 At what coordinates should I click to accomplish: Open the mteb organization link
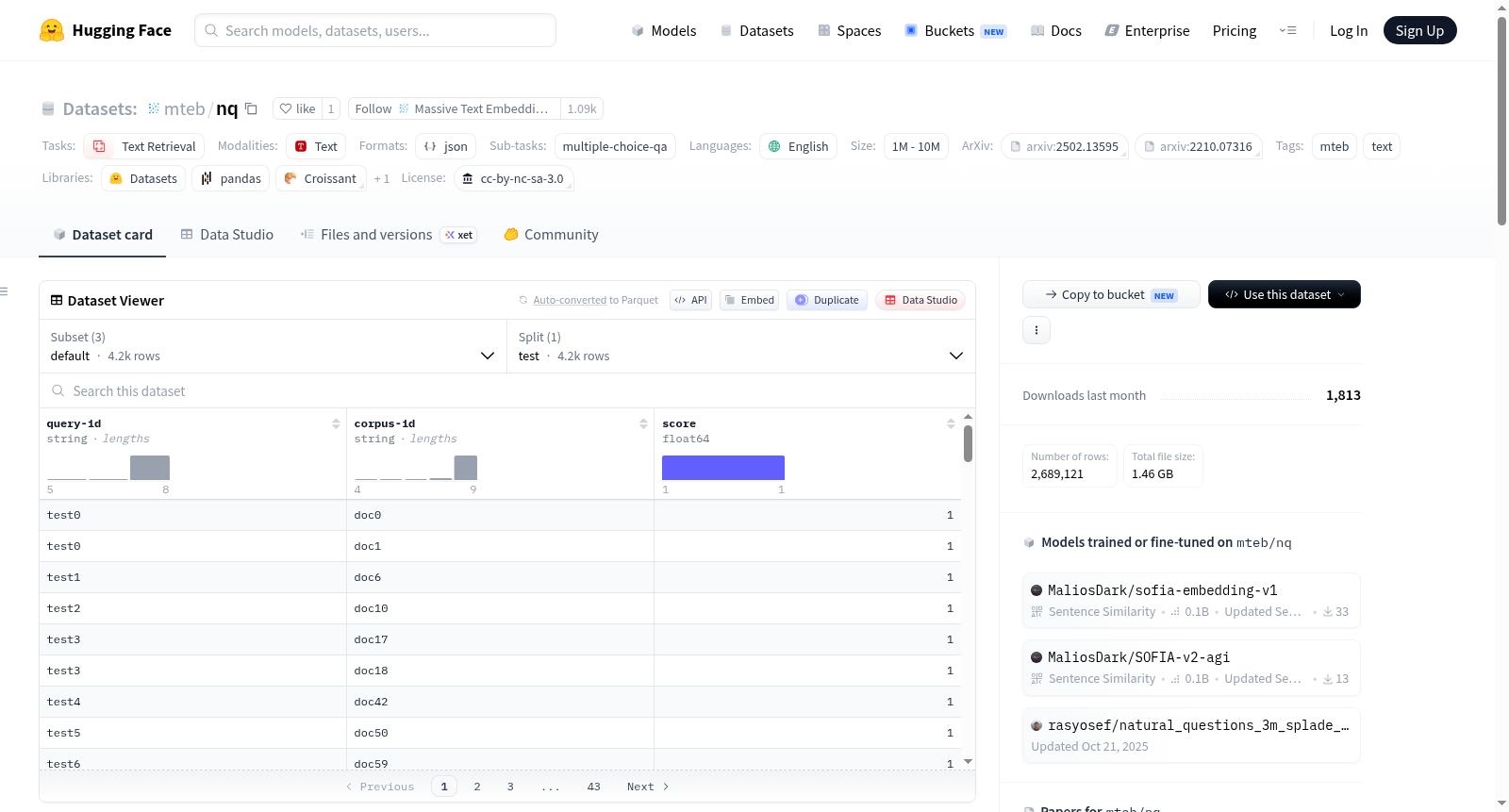(x=184, y=108)
